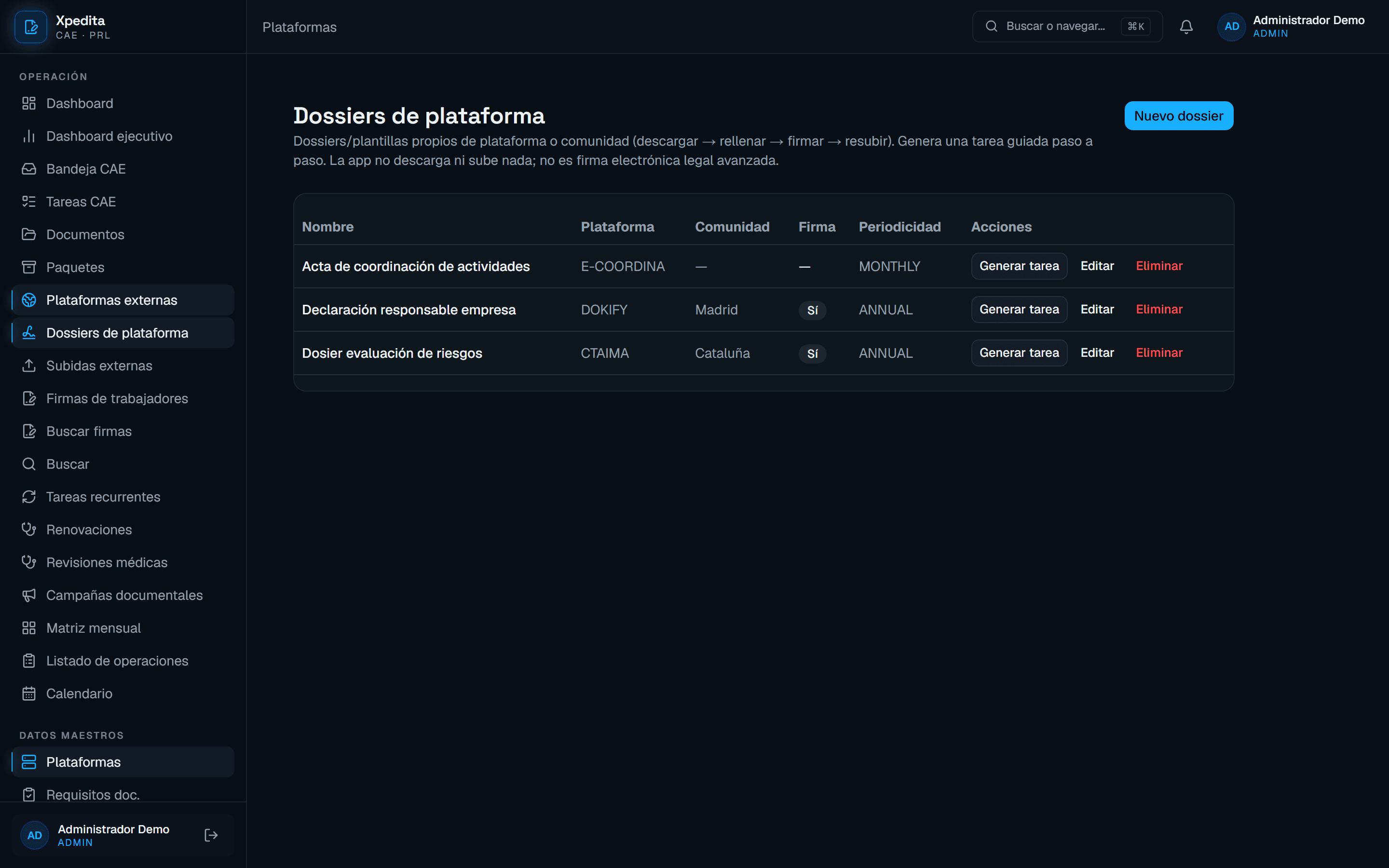Delete the Acta de coordinación dossier
The width and height of the screenshot is (1389, 868).
(x=1159, y=266)
